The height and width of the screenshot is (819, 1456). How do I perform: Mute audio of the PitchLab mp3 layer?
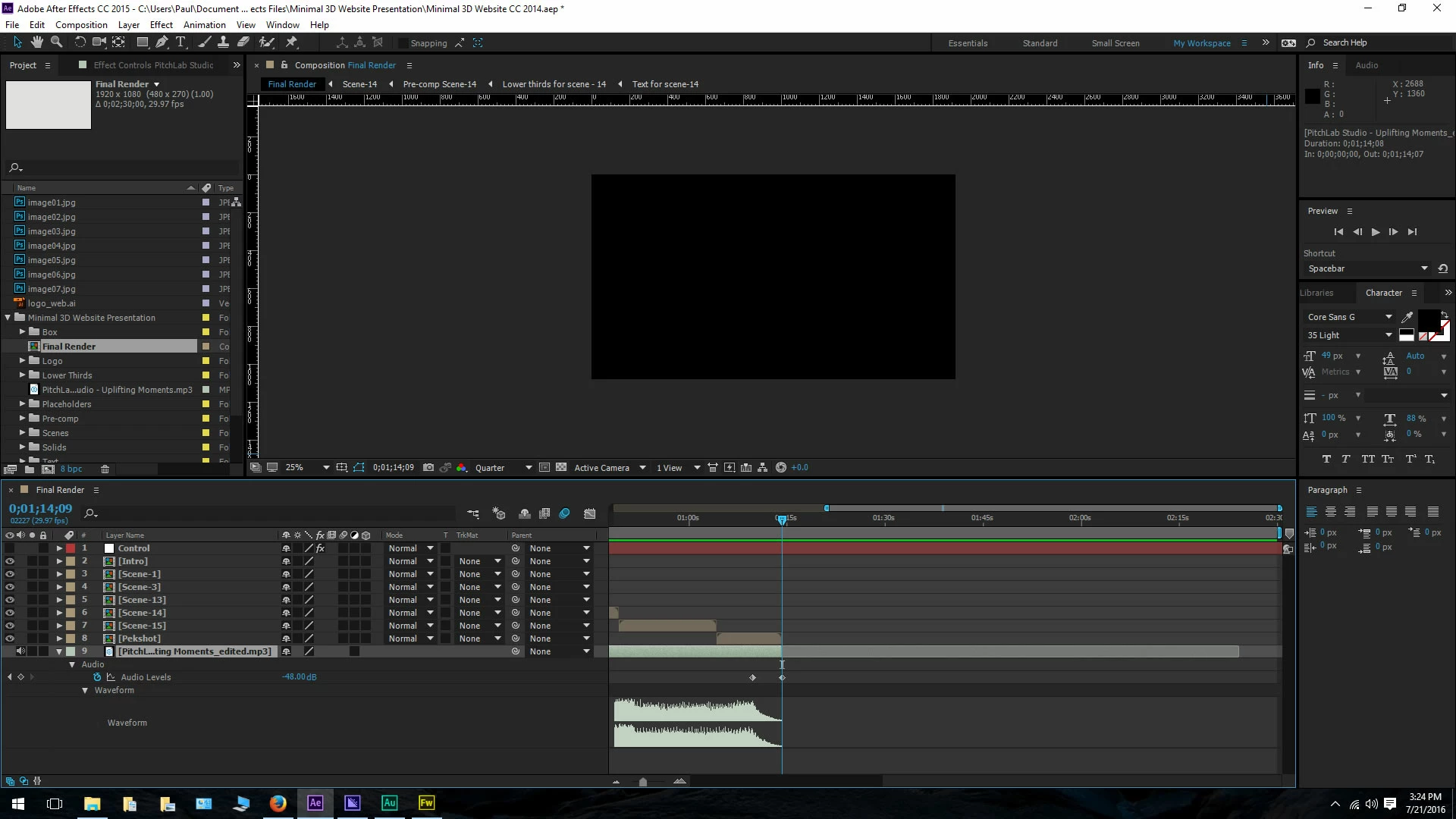pyautogui.click(x=20, y=651)
